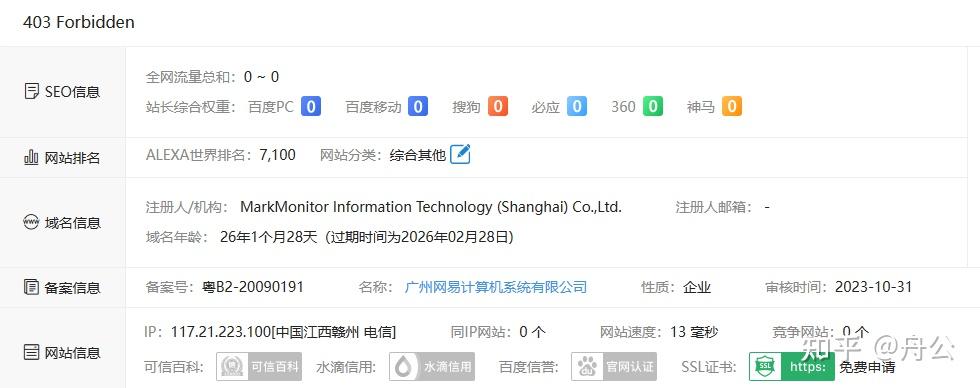980x388 pixels.
Task: Click the 神马 yellow weight badge
Action: pyautogui.click(x=732, y=106)
